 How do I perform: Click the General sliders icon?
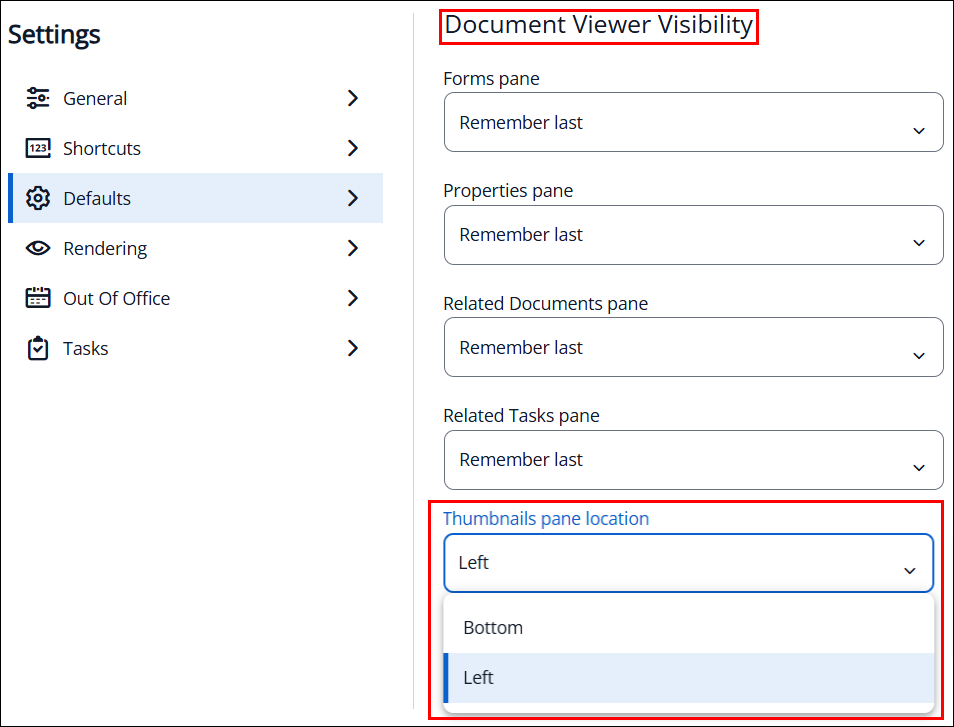[38, 98]
